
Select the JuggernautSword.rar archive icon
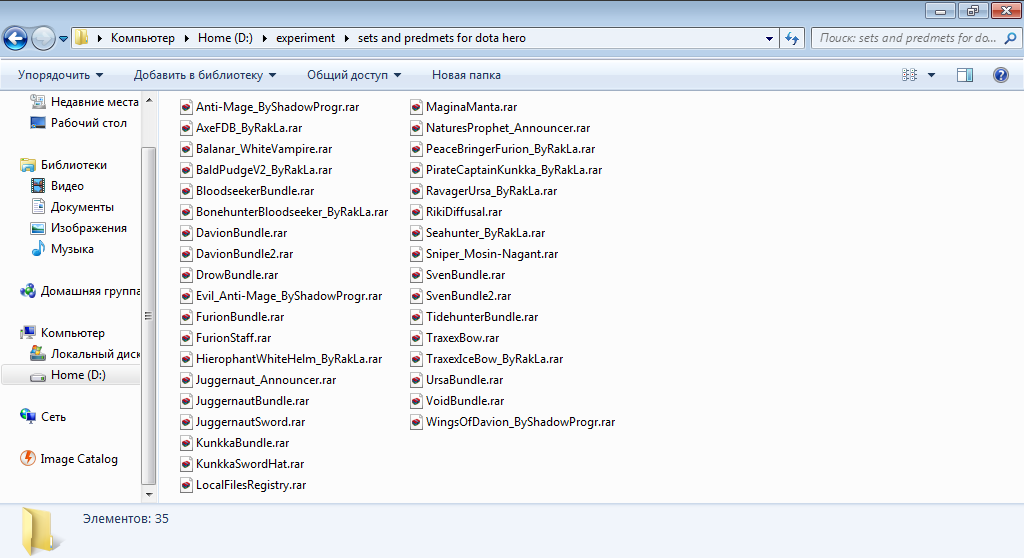tap(186, 422)
